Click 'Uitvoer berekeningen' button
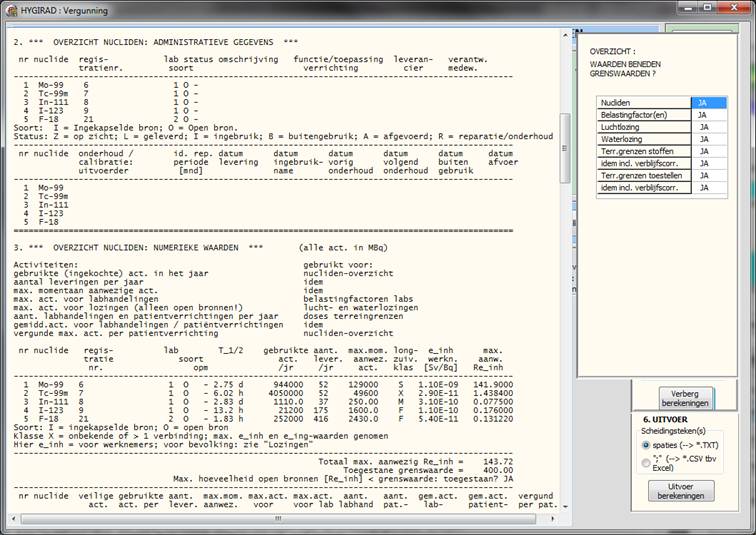Image resolution: width=756 pixels, height=535 pixels. (681, 491)
